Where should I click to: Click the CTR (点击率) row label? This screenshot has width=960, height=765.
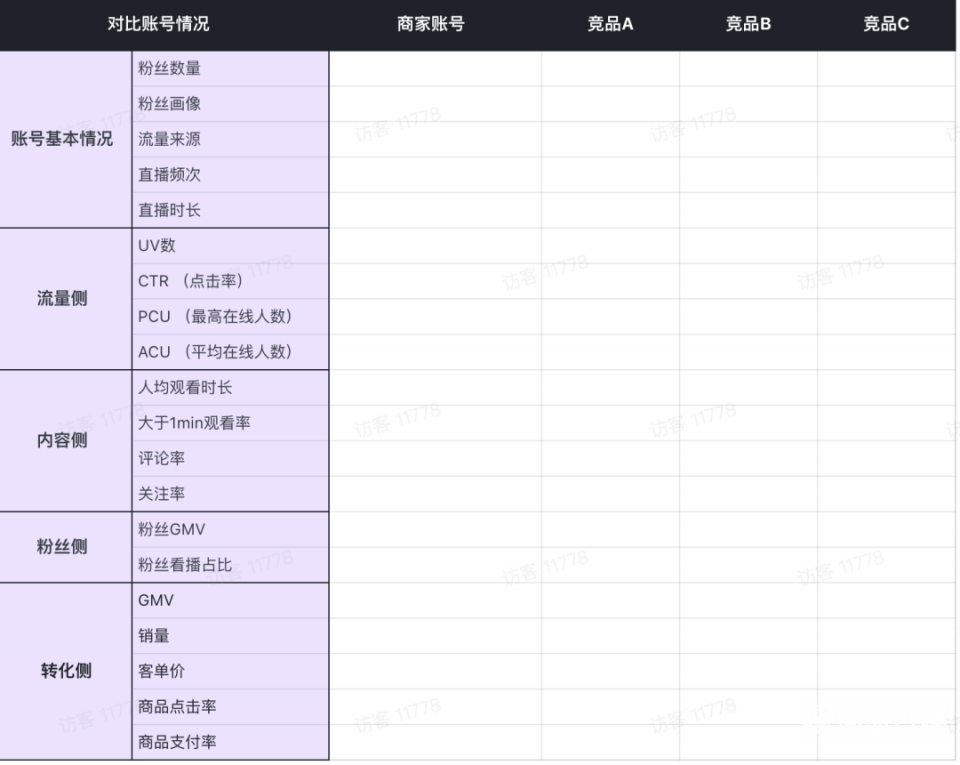(x=229, y=281)
